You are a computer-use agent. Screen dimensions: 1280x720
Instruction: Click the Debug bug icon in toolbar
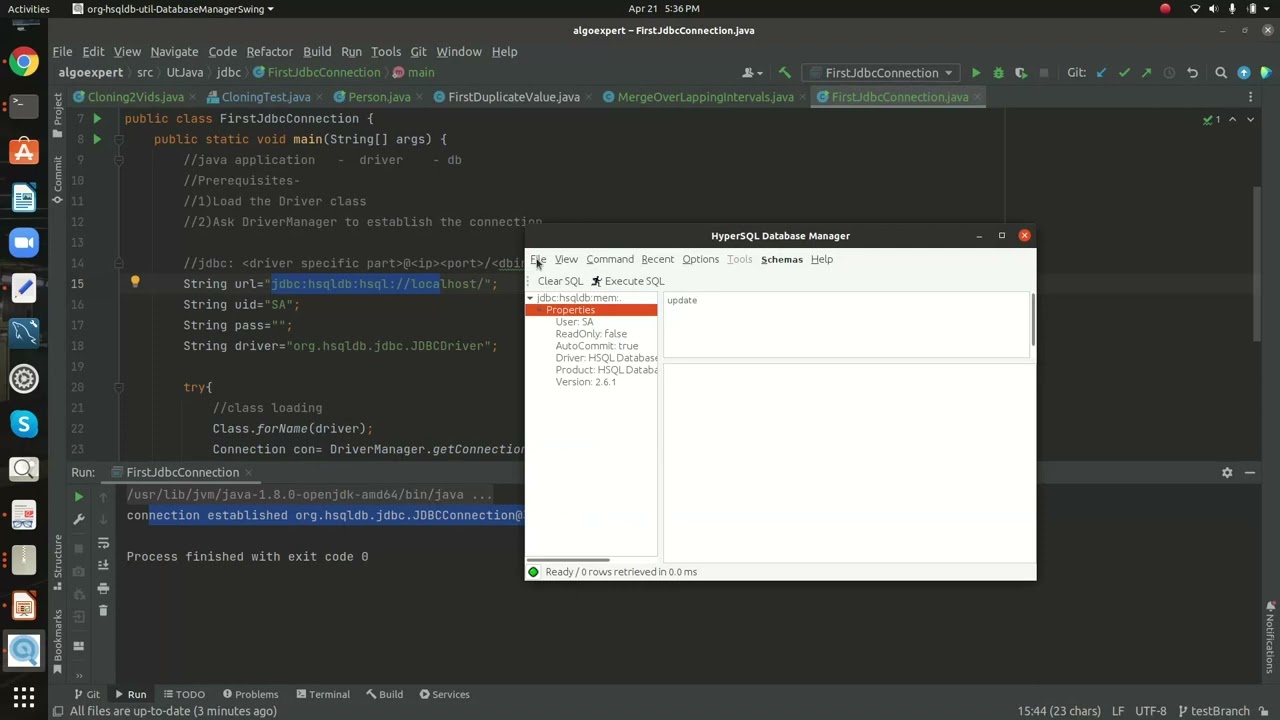998,73
